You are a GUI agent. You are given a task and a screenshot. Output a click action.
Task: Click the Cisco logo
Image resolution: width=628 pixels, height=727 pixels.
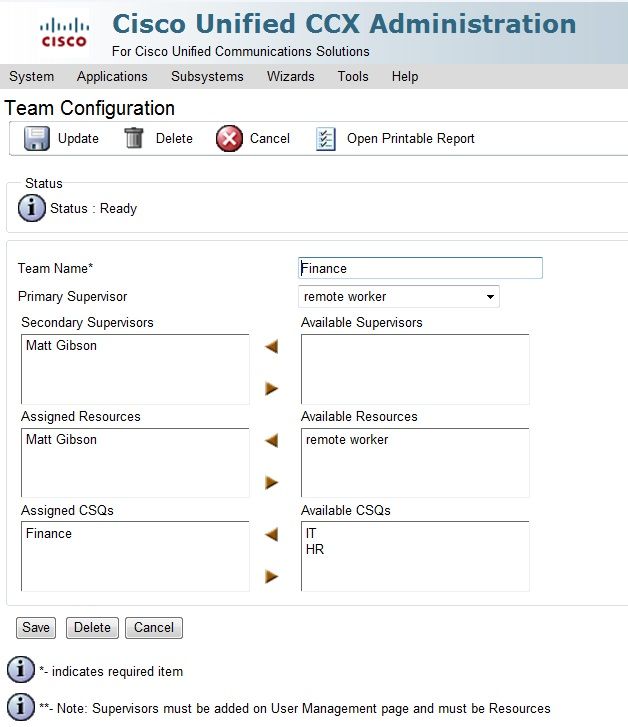(x=64, y=32)
